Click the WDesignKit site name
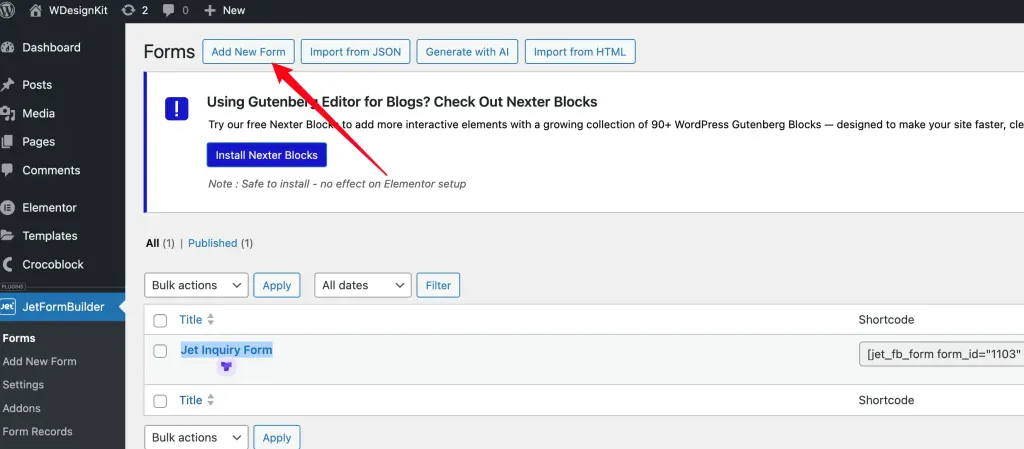This screenshot has width=1024, height=449. point(78,10)
